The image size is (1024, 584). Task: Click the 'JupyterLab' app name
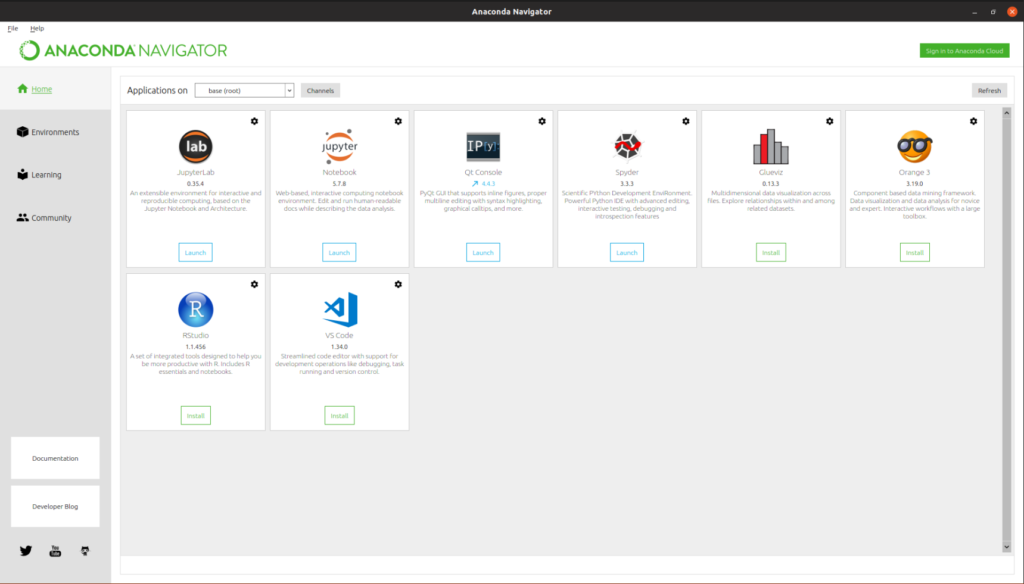tap(196, 172)
